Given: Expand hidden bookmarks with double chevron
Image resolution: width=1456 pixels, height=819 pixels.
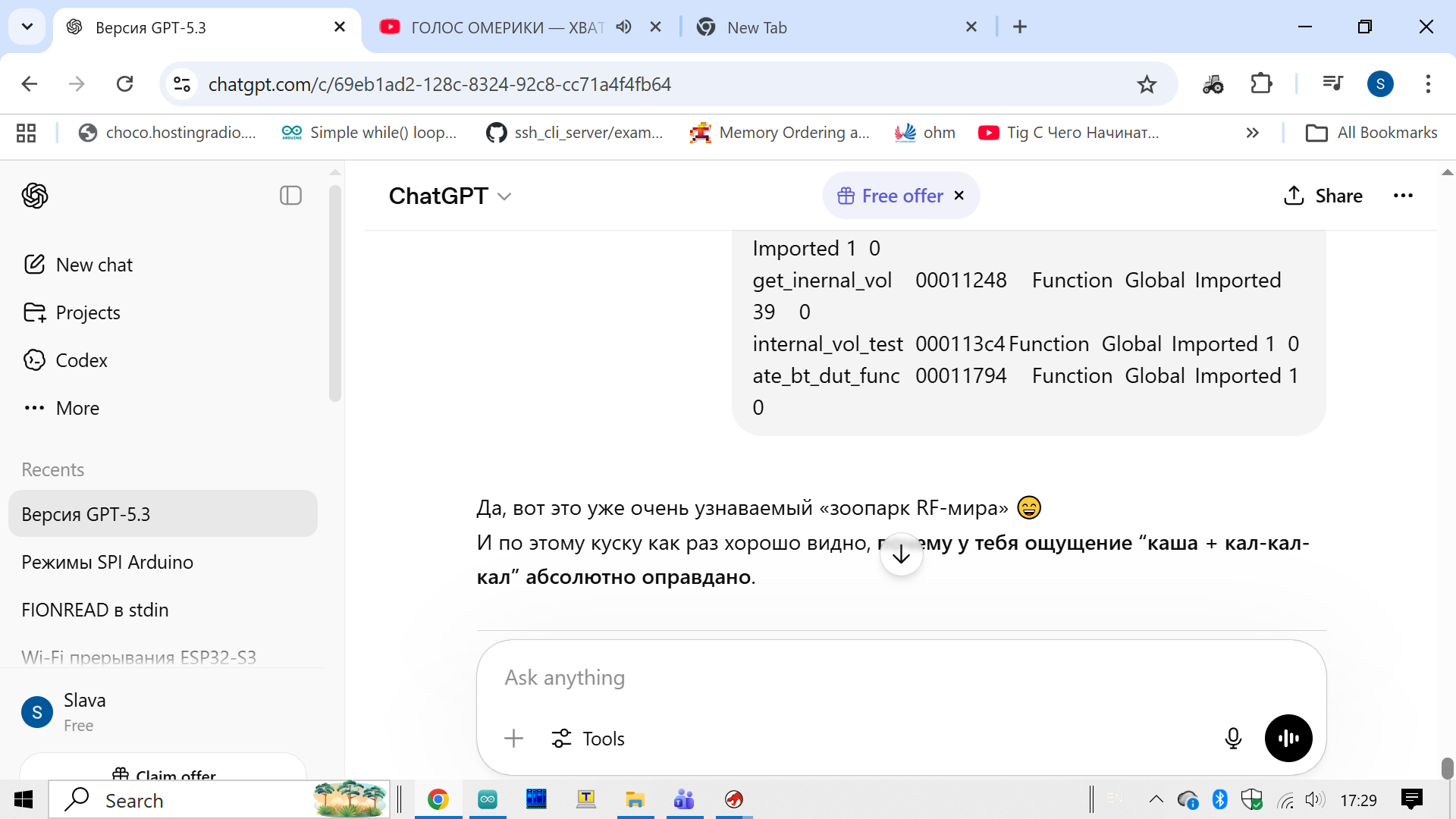Looking at the screenshot, I should (1252, 133).
